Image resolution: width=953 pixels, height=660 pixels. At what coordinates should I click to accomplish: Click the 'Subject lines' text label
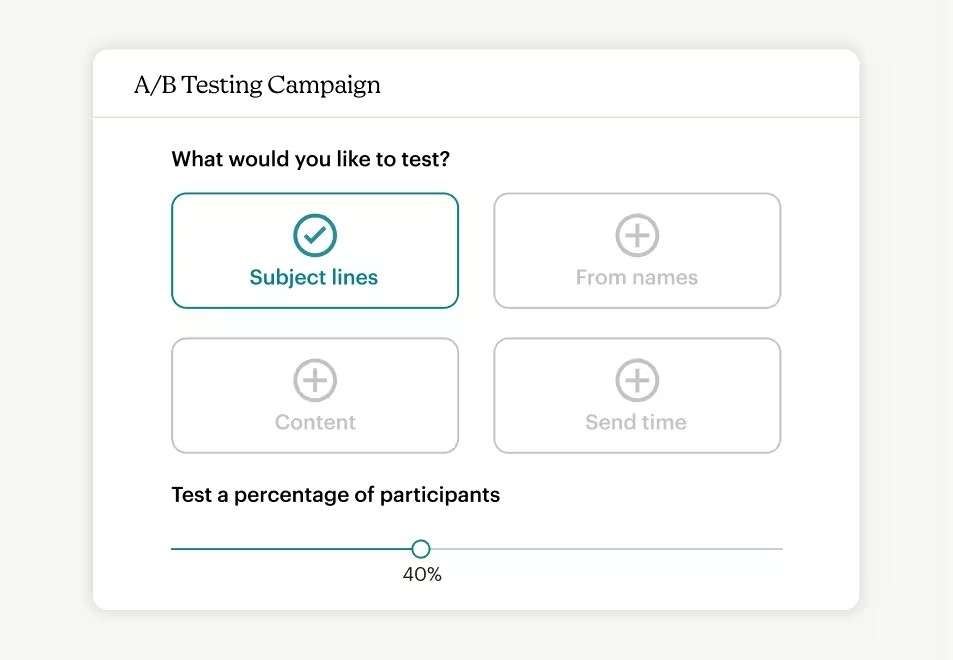tap(314, 278)
